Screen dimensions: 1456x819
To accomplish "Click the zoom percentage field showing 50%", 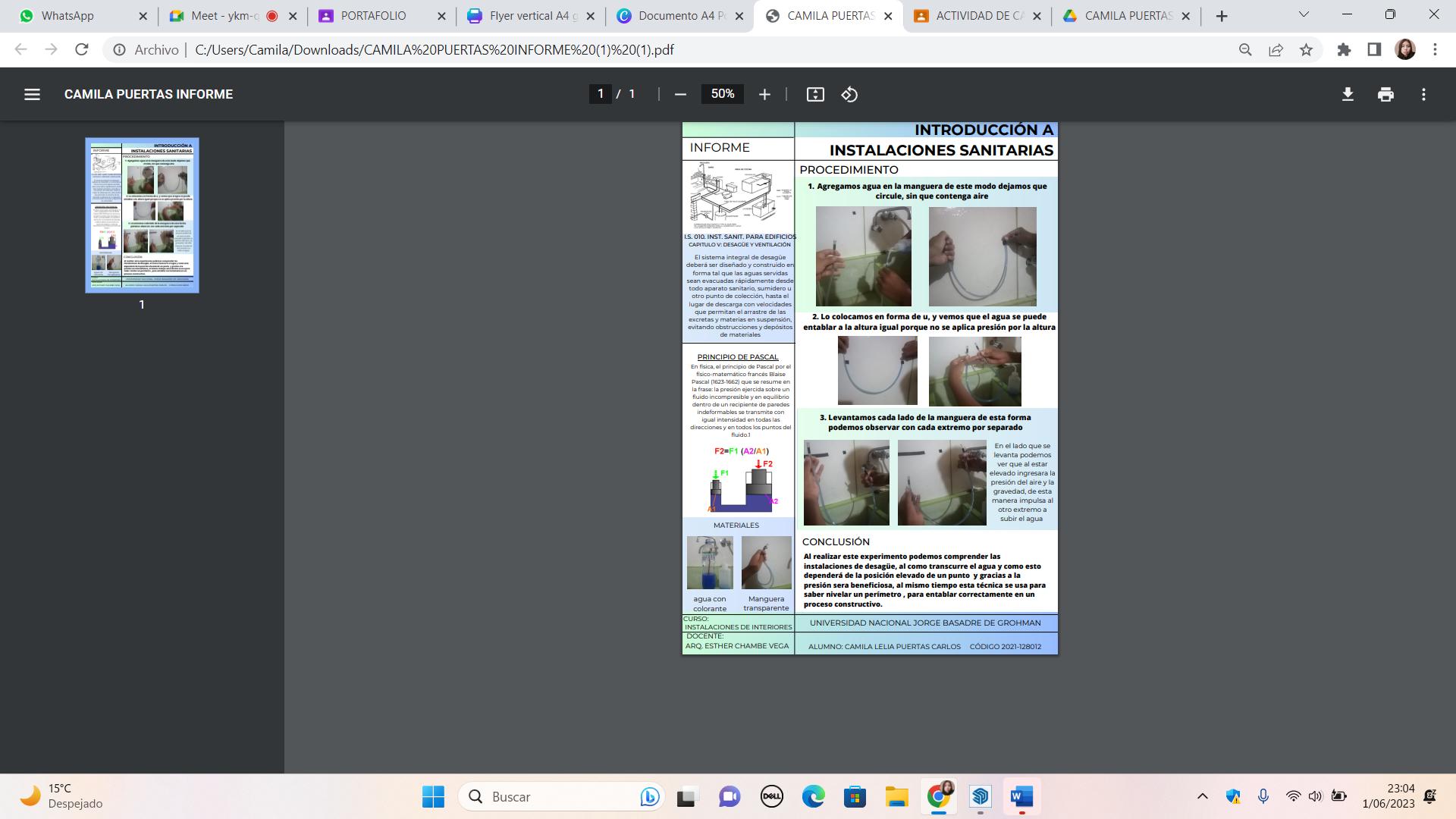I will pos(722,94).
